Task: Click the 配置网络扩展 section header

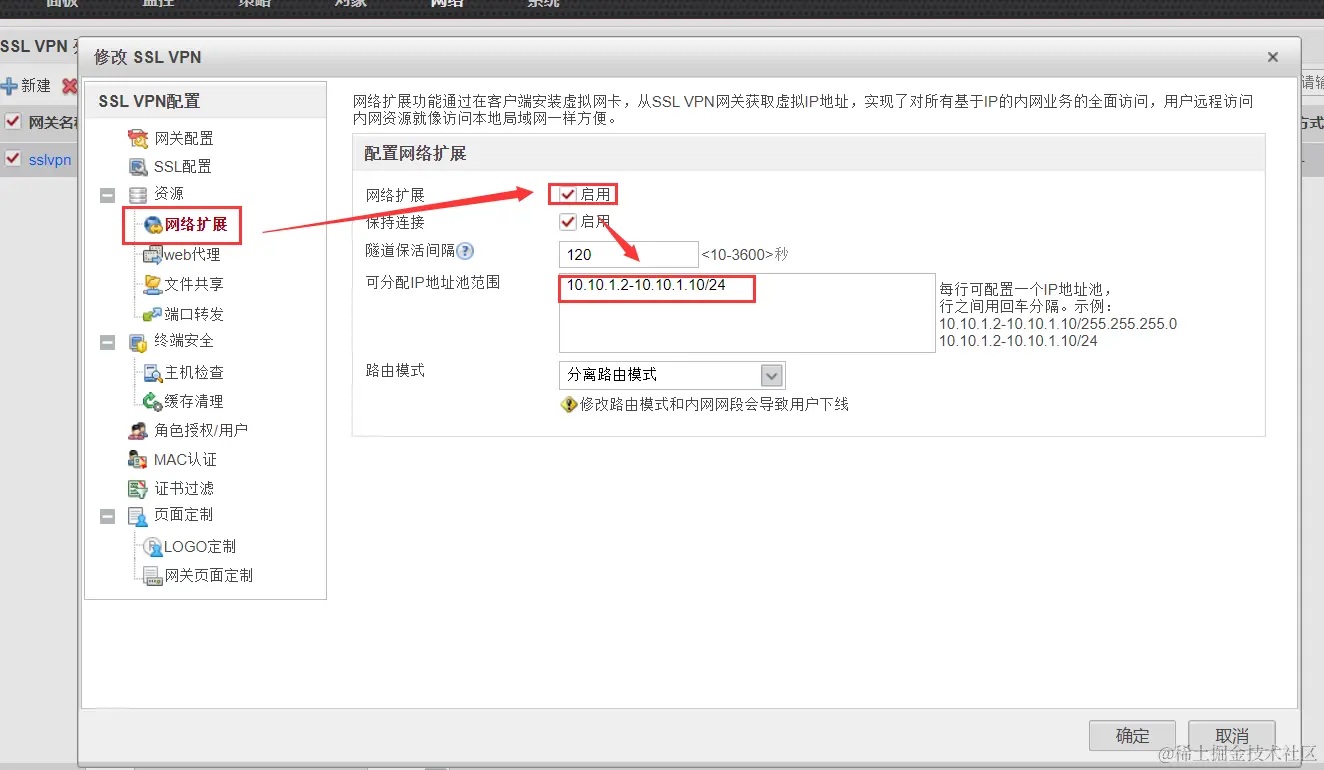Action: [x=809, y=154]
